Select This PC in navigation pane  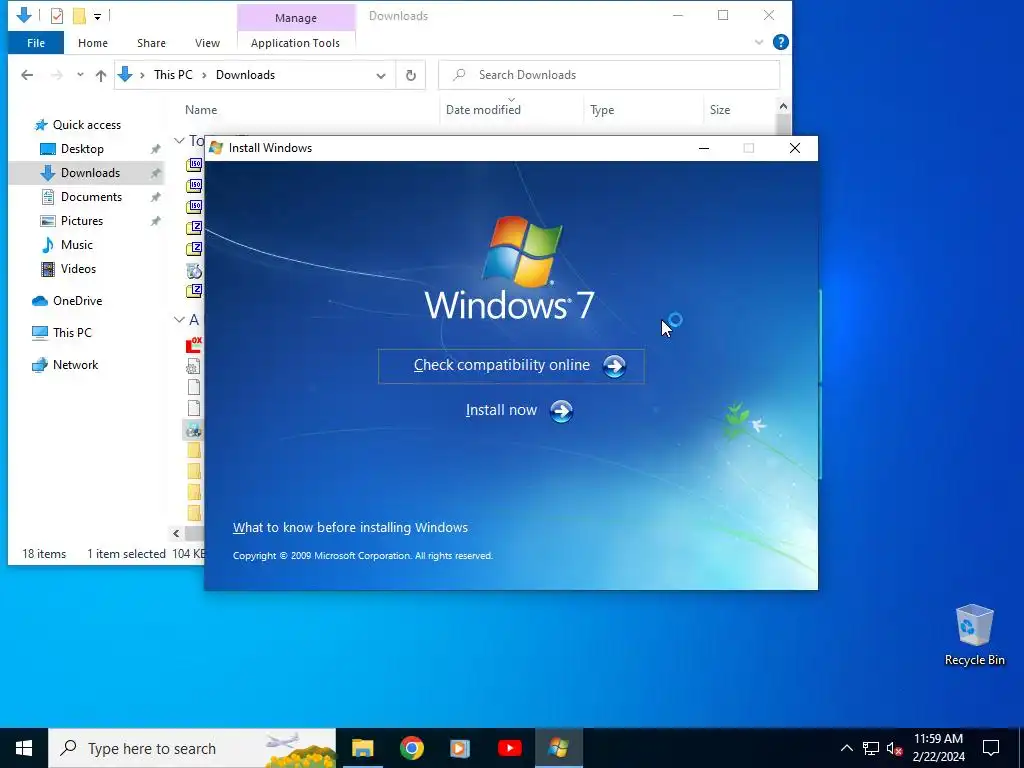coord(72,332)
